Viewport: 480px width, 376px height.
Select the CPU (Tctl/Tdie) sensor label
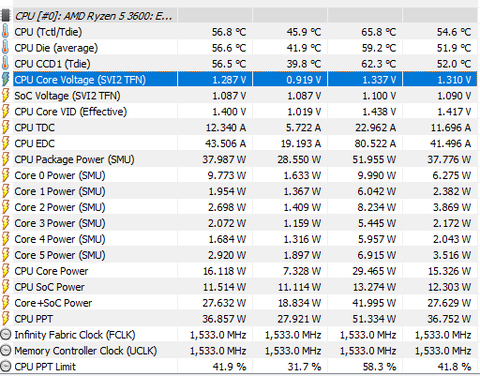click(48, 32)
